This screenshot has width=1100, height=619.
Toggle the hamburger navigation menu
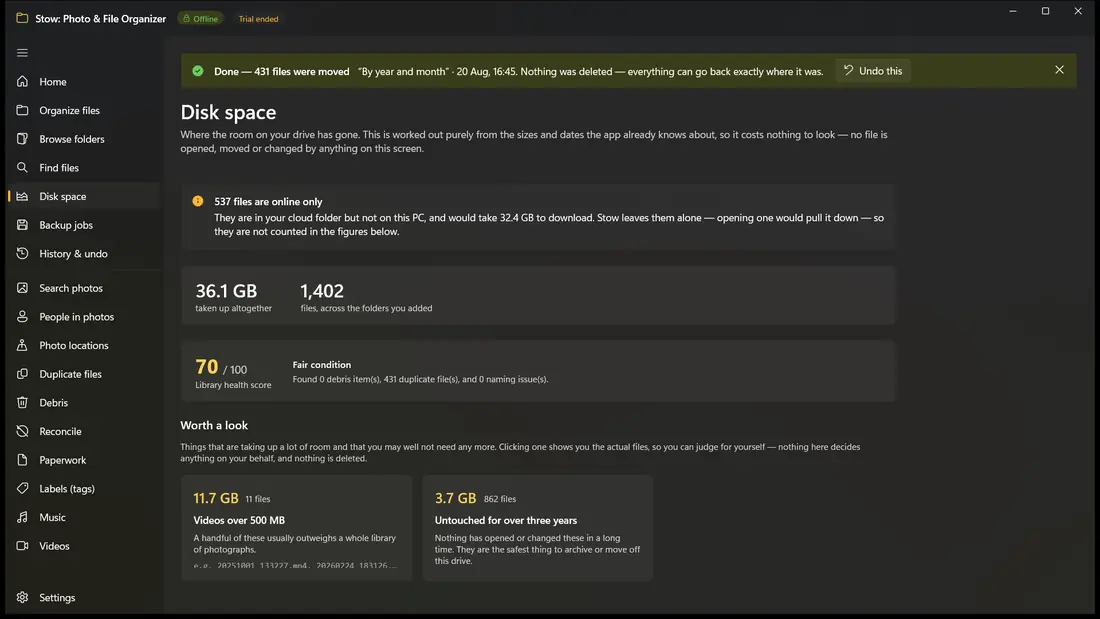pos(22,53)
